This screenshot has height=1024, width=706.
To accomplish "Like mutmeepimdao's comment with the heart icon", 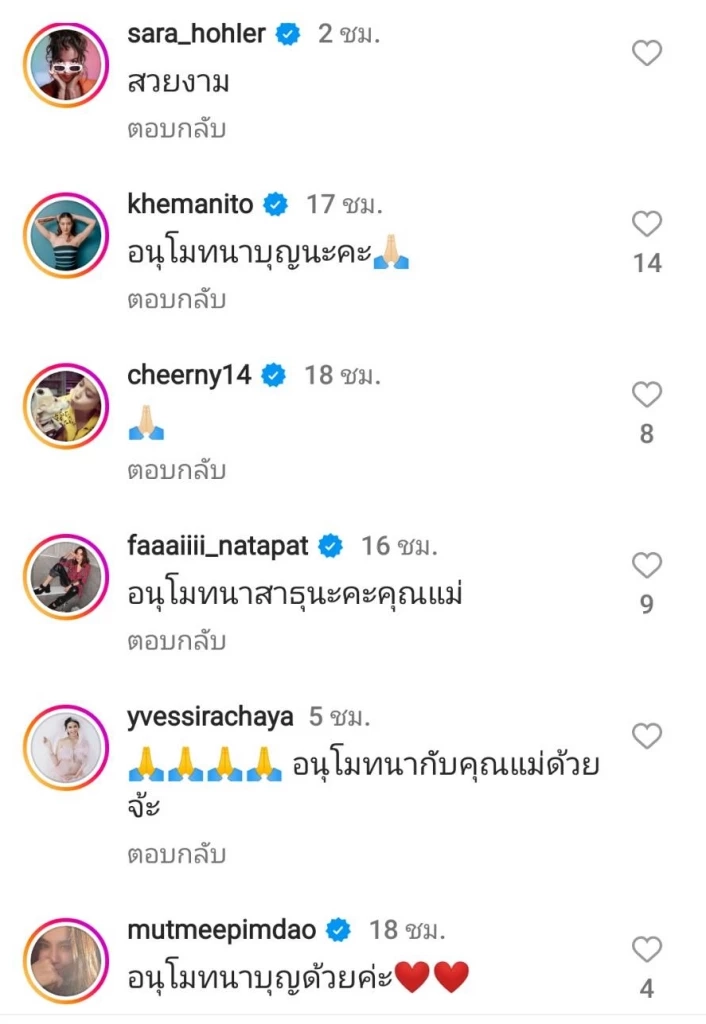I will 646,945.
